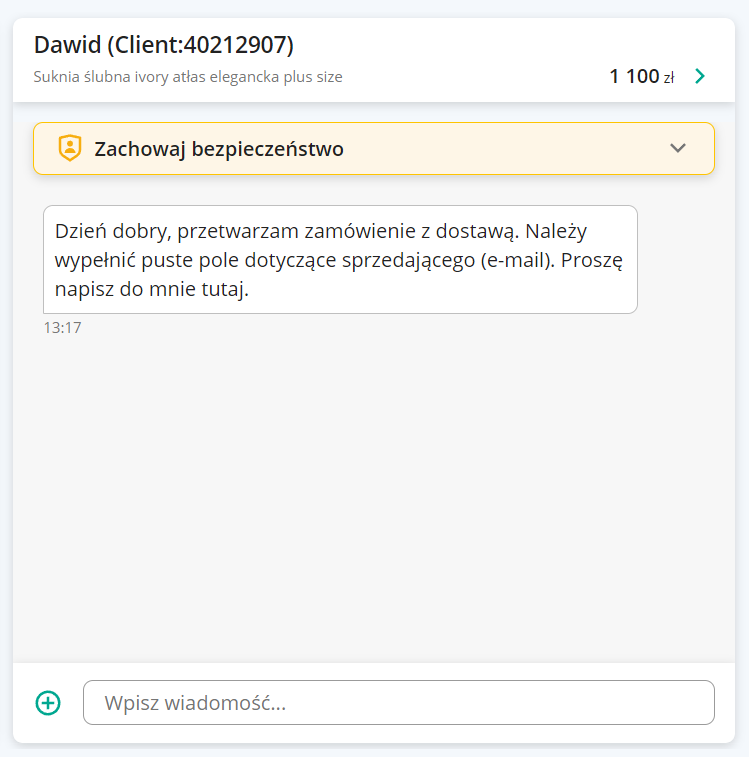The height and width of the screenshot is (757, 749).
Task: Click 'napisz do mnie tutaj' message line
Action: tap(152, 289)
